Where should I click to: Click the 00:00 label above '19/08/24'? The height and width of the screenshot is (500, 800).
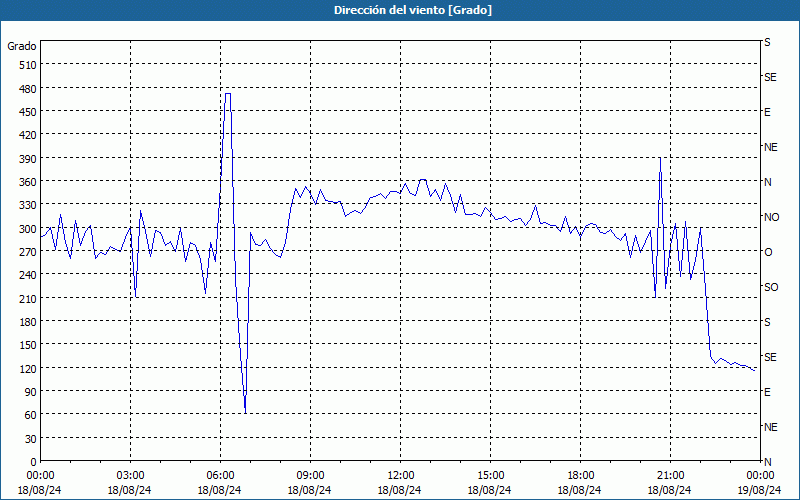click(760, 476)
